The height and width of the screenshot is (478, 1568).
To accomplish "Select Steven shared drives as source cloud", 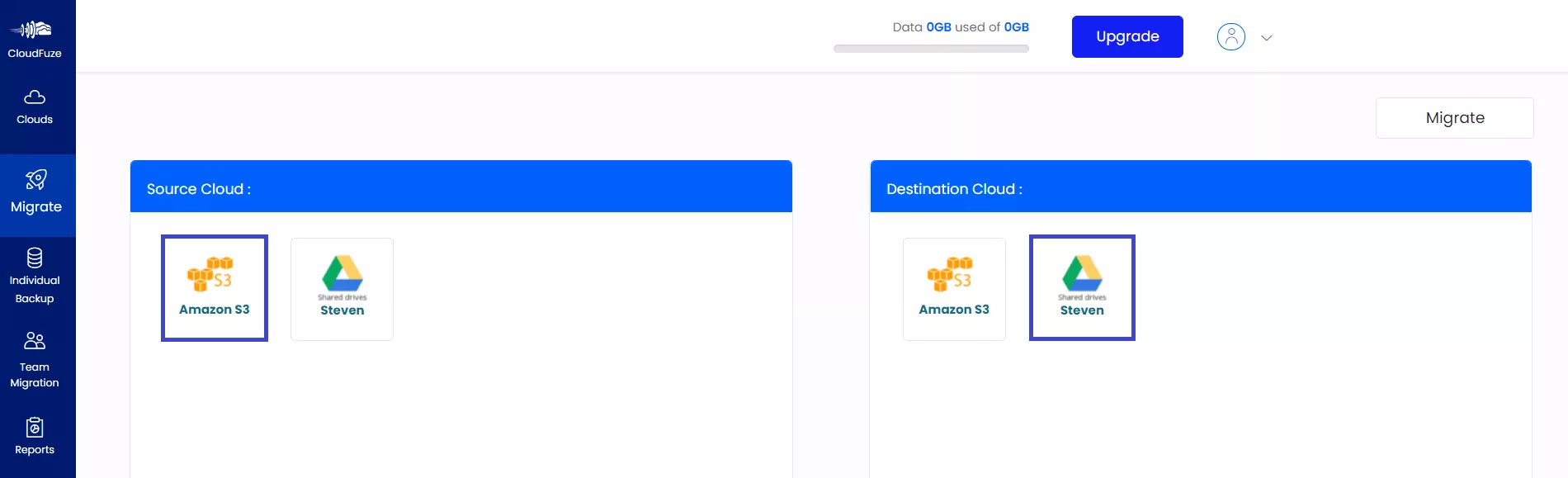I will click(x=342, y=289).
